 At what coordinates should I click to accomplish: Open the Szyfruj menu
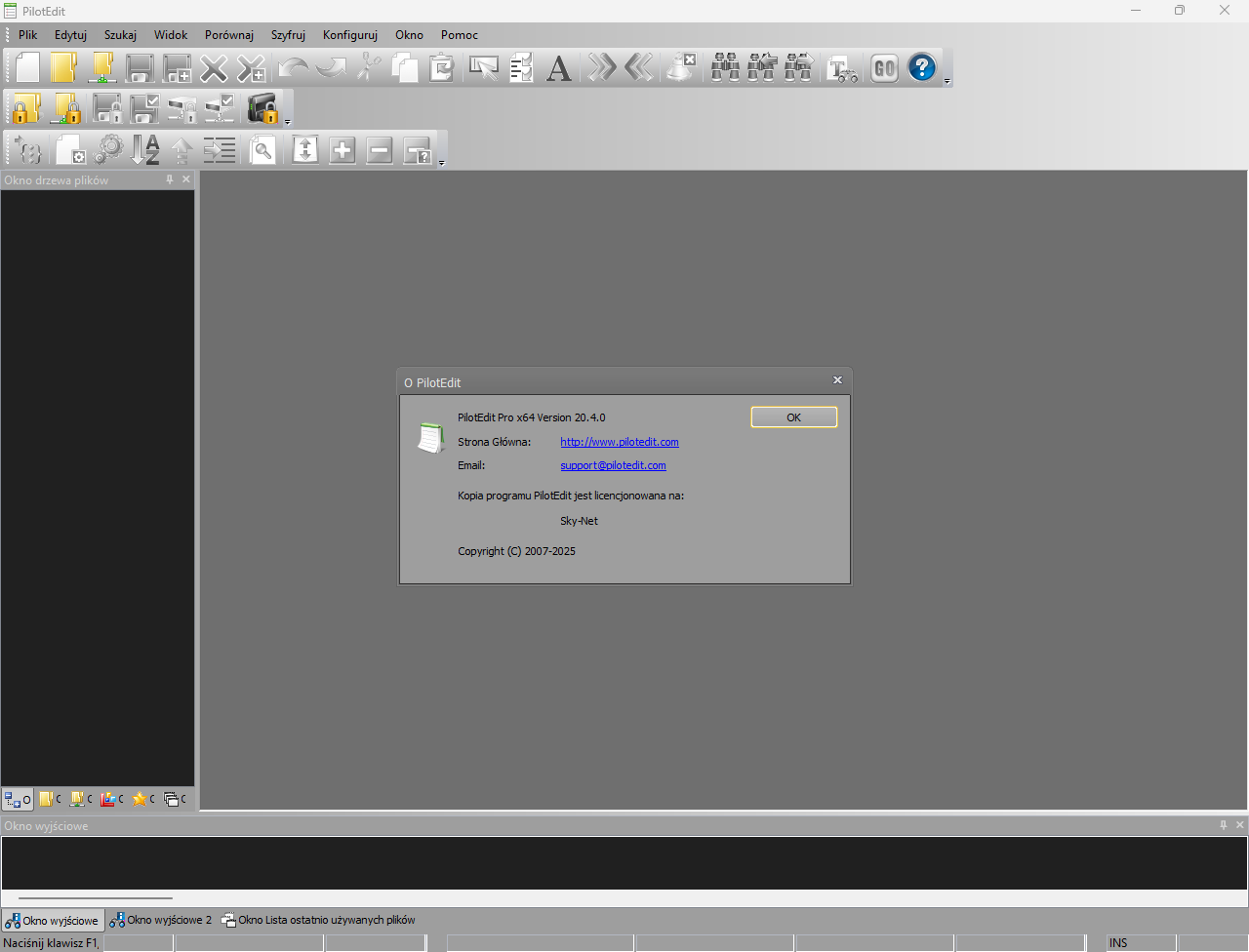tap(288, 35)
